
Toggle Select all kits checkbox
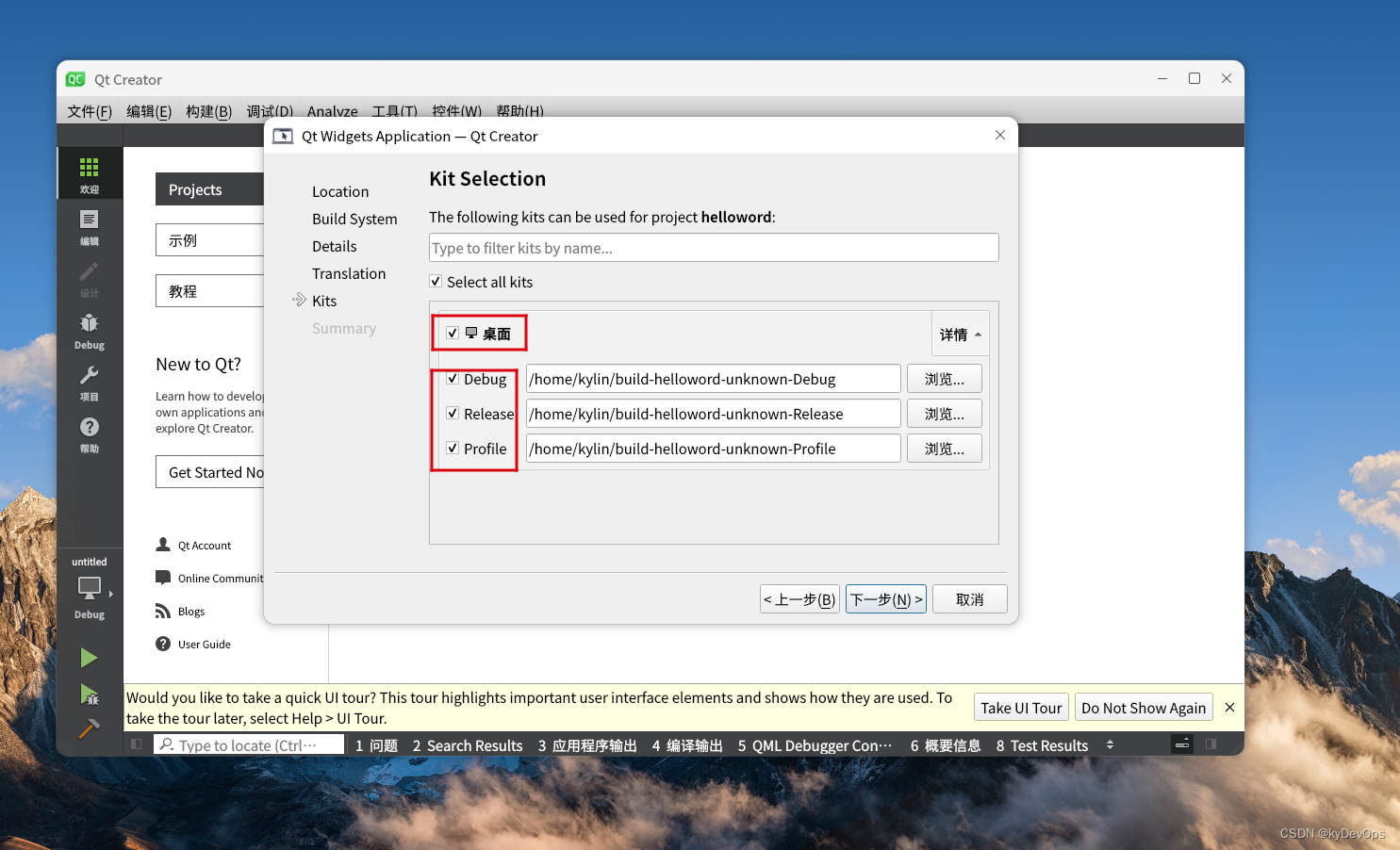click(x=436, y=281)
